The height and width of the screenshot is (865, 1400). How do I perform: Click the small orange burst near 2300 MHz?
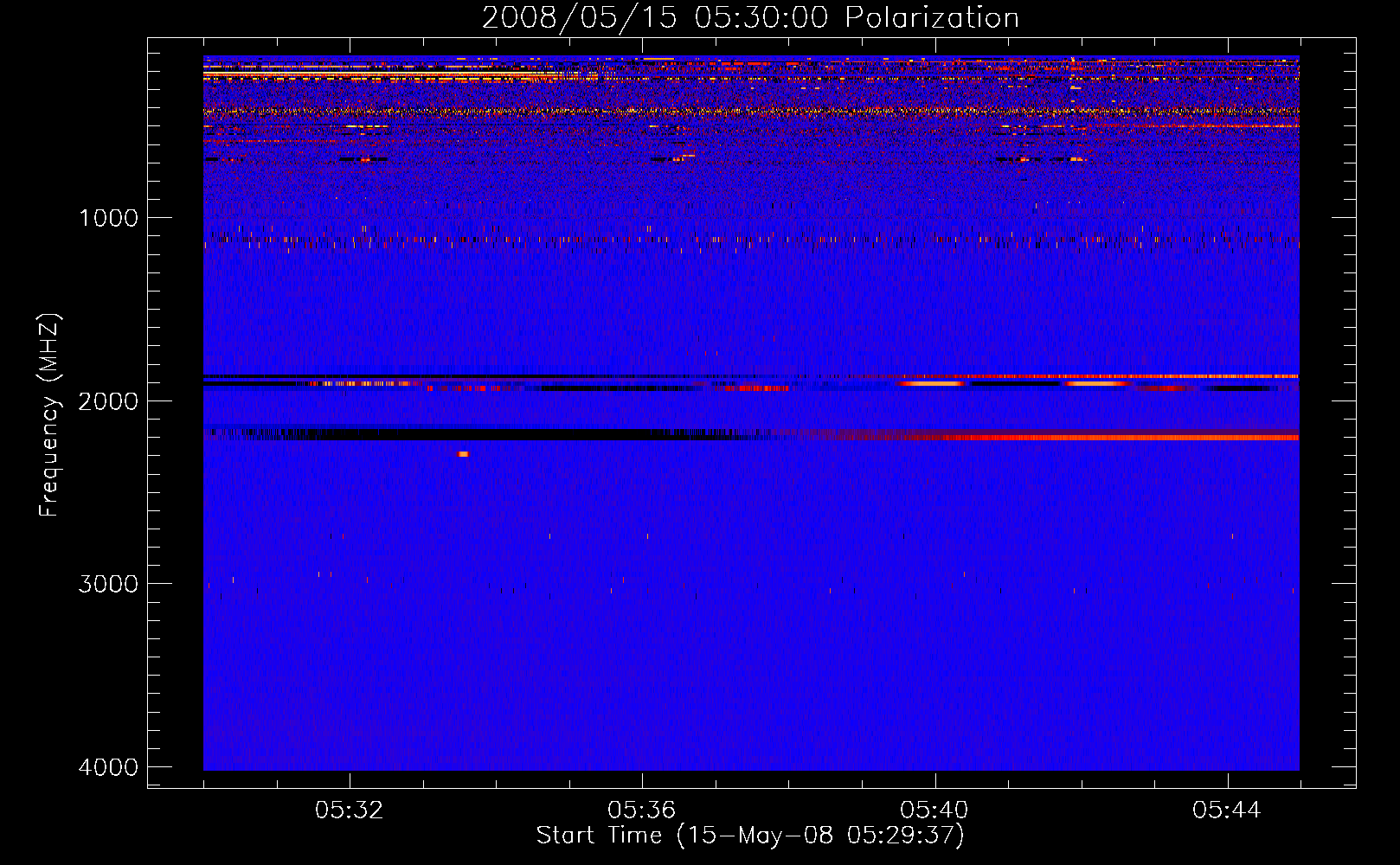(463, 453)
